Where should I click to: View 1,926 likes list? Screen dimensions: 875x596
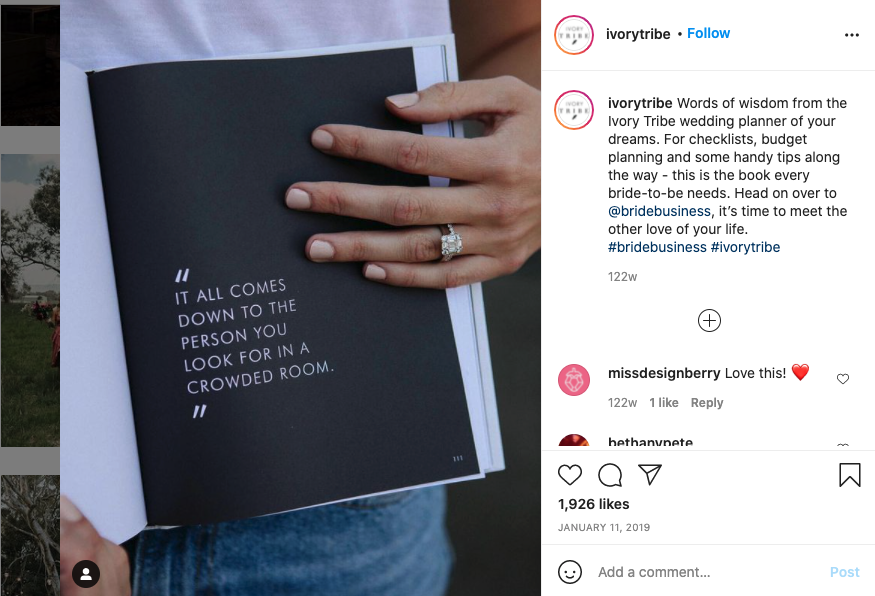pos(594,504)
